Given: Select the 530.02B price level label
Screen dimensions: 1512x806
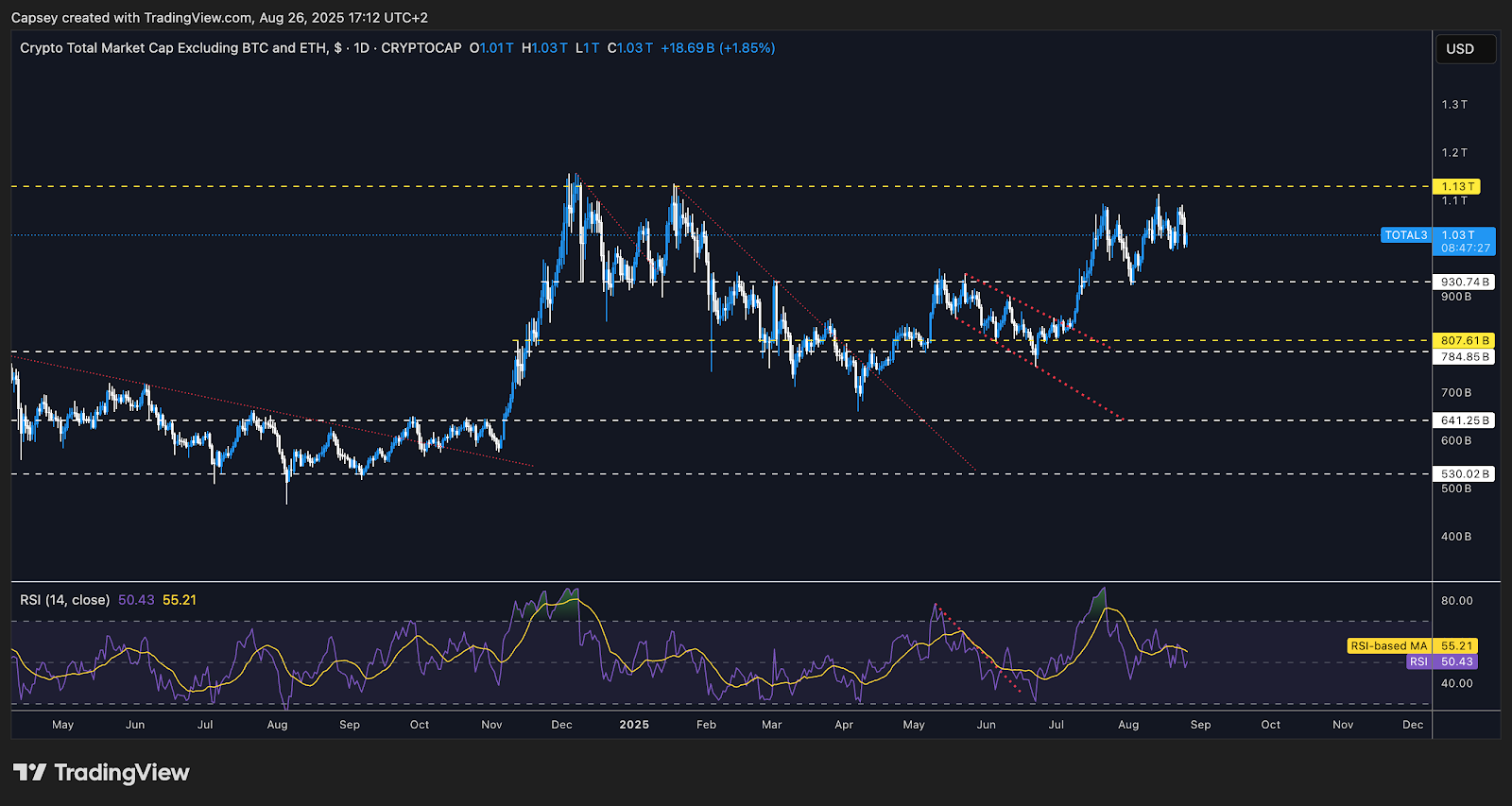Looking at the screenshot, I should click(x=1464, y=474).
